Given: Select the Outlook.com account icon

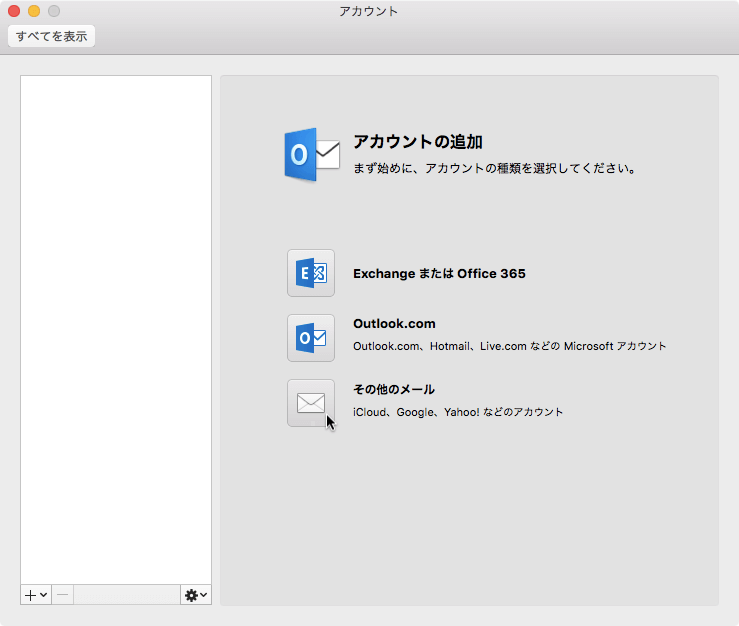Looking at the screenshot, I should tap(311, 338).
